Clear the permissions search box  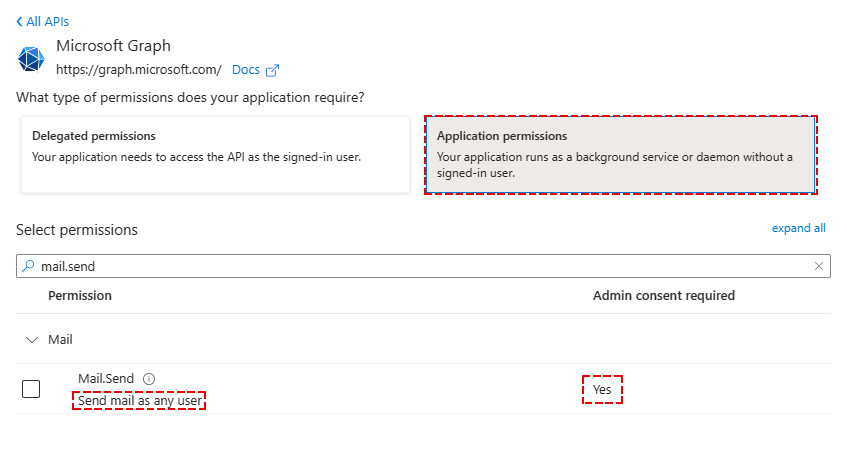[819, 266]
